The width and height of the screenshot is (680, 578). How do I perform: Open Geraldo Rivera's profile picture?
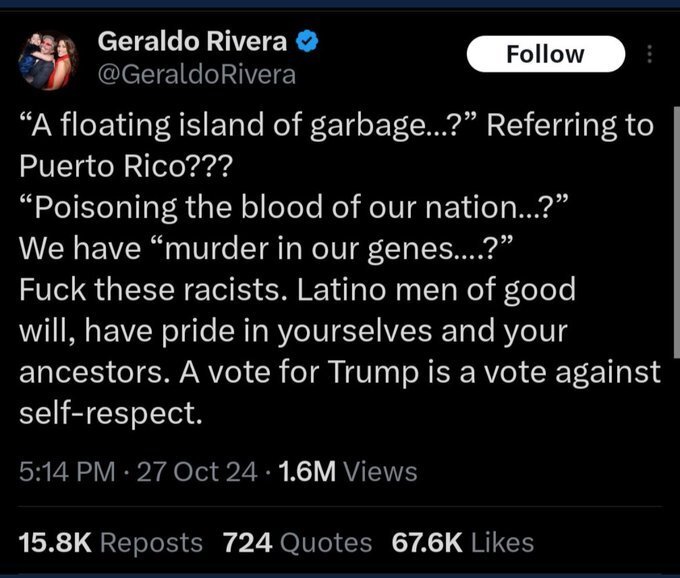click(x=47, y=60)
